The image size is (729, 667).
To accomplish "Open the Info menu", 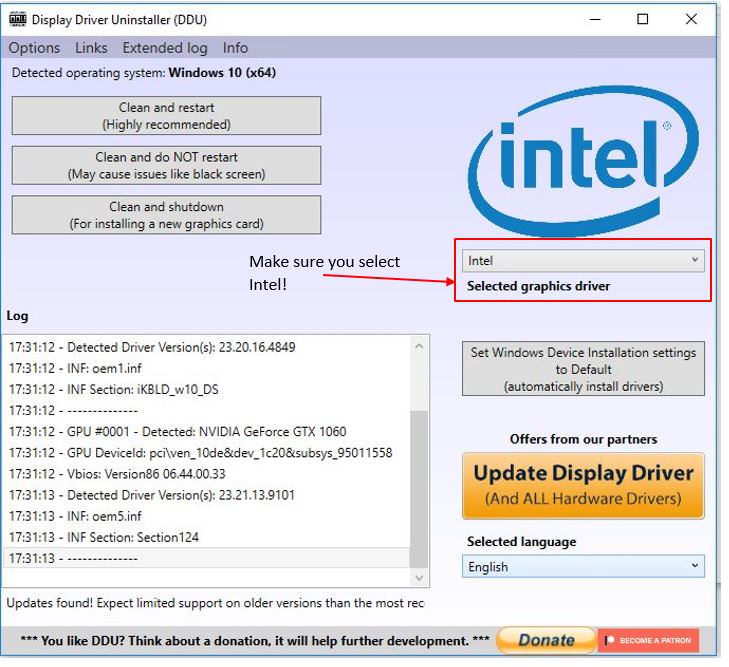I will click(x=235, y=48).
